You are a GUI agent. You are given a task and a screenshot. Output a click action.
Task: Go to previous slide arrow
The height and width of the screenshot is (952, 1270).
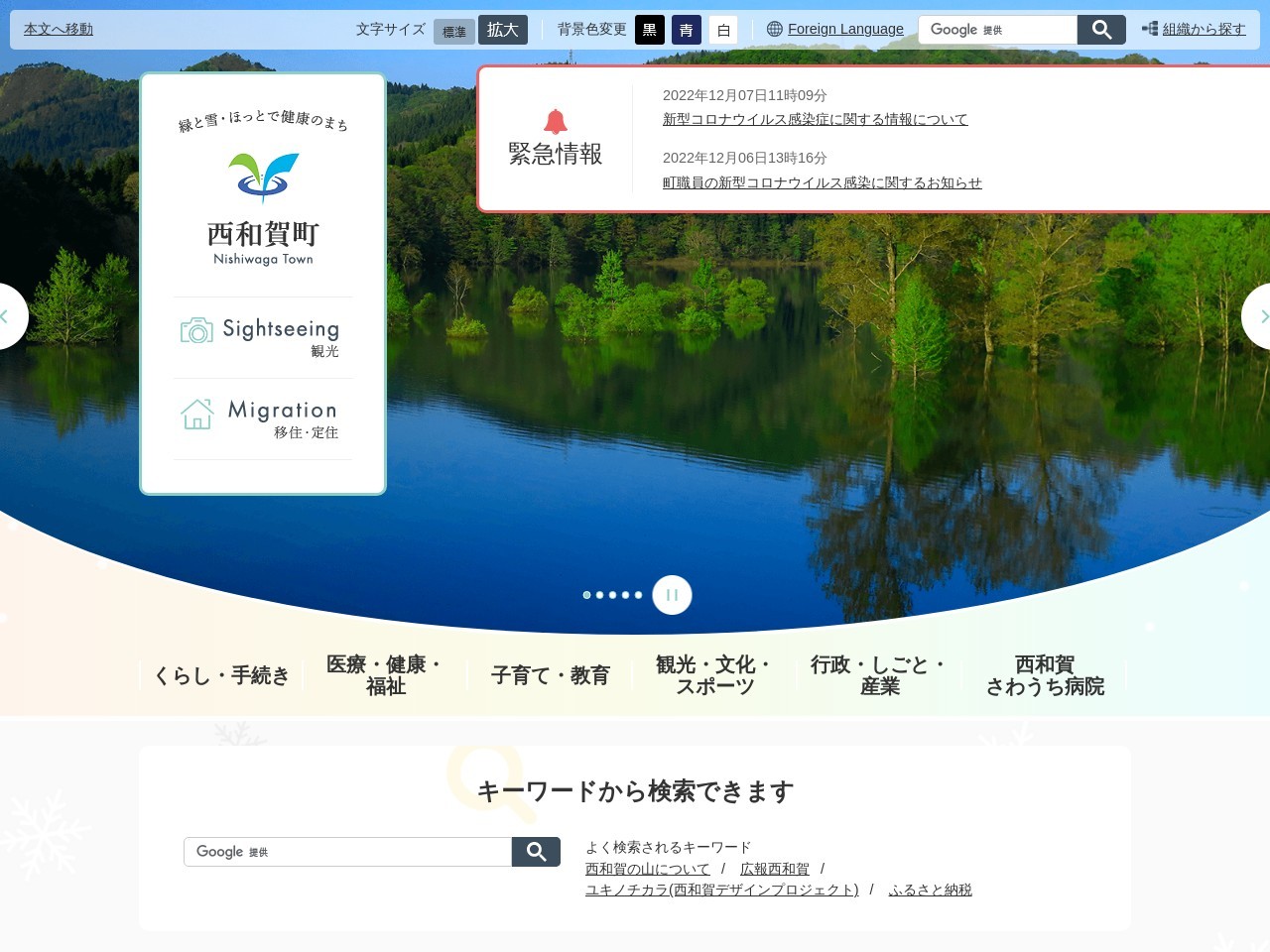(x=8, y=316)
